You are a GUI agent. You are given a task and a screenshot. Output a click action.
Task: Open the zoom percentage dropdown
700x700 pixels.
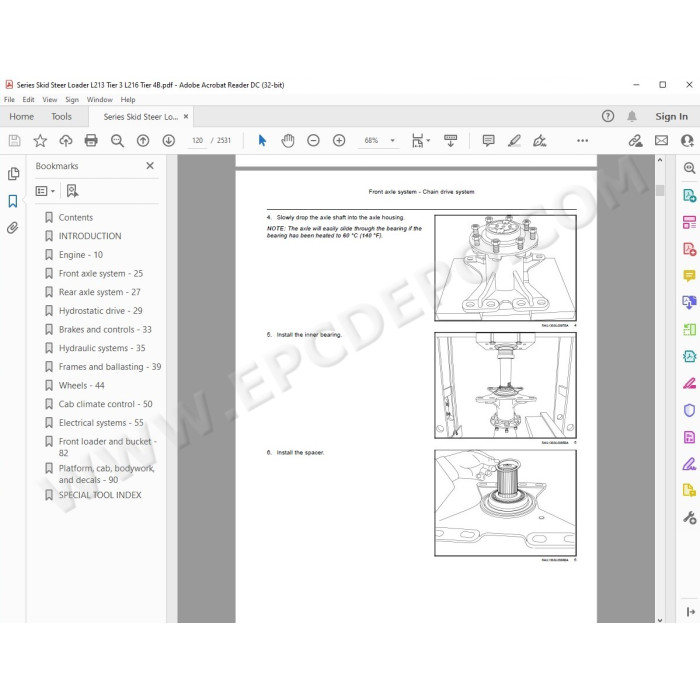click(x=392, y=141)
